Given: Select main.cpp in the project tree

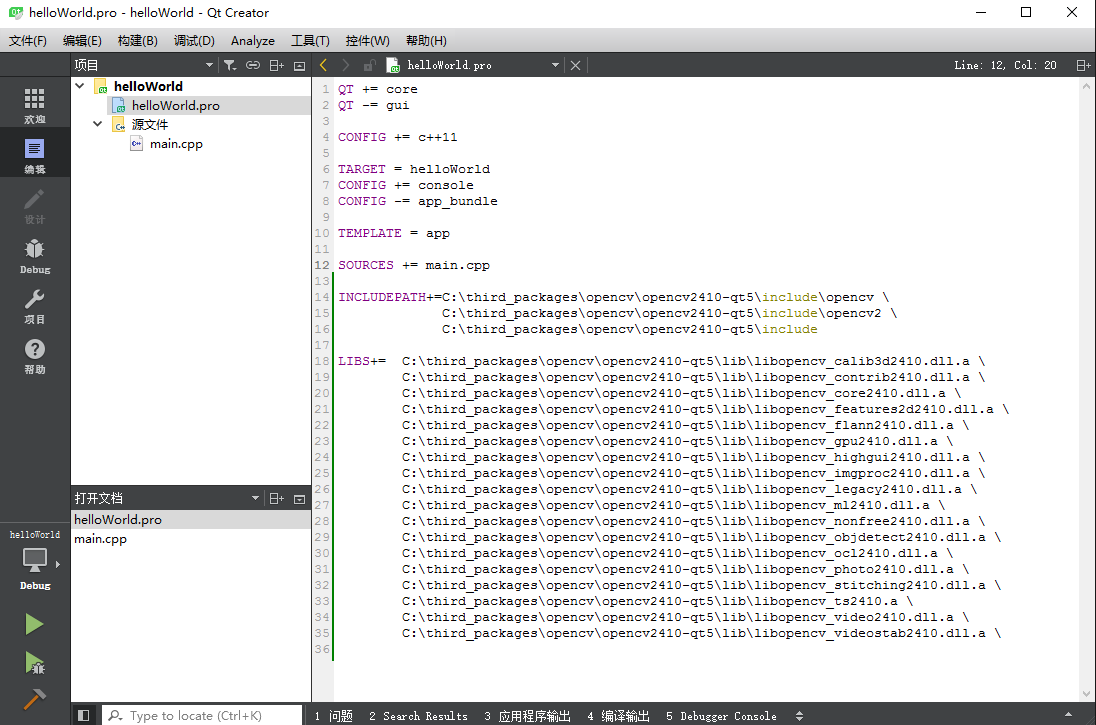Looking at the screenshot, I should pos(176,144).
